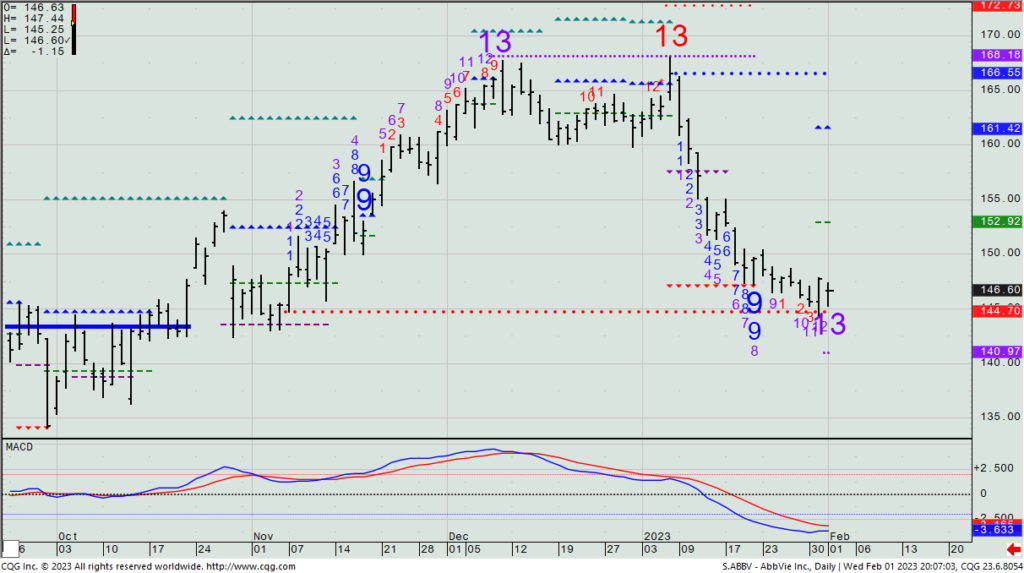Click the small white box in bottom-left corner
The height and width of the screenshot is (573, 1024).
point(10,549)
